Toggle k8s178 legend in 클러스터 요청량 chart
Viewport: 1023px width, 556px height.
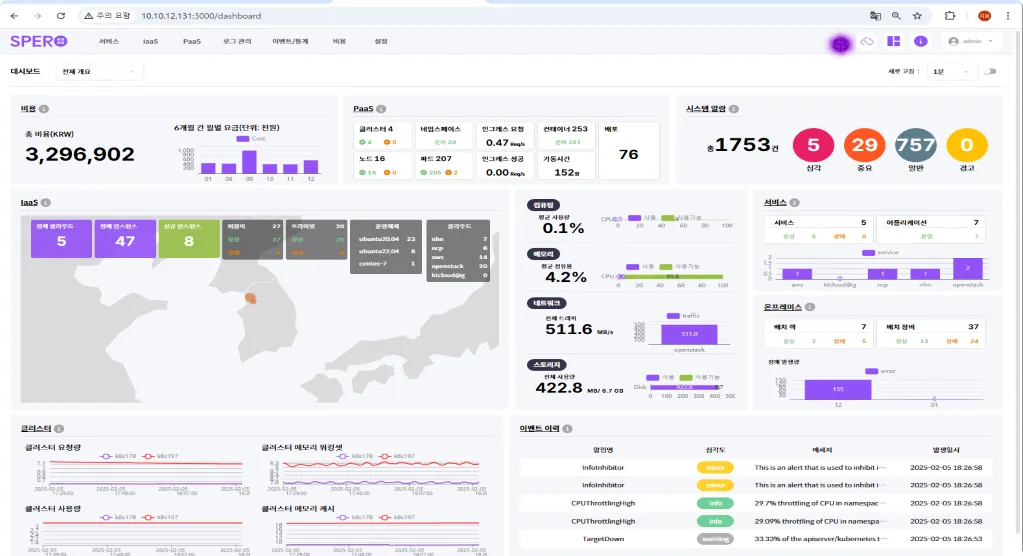118,456
